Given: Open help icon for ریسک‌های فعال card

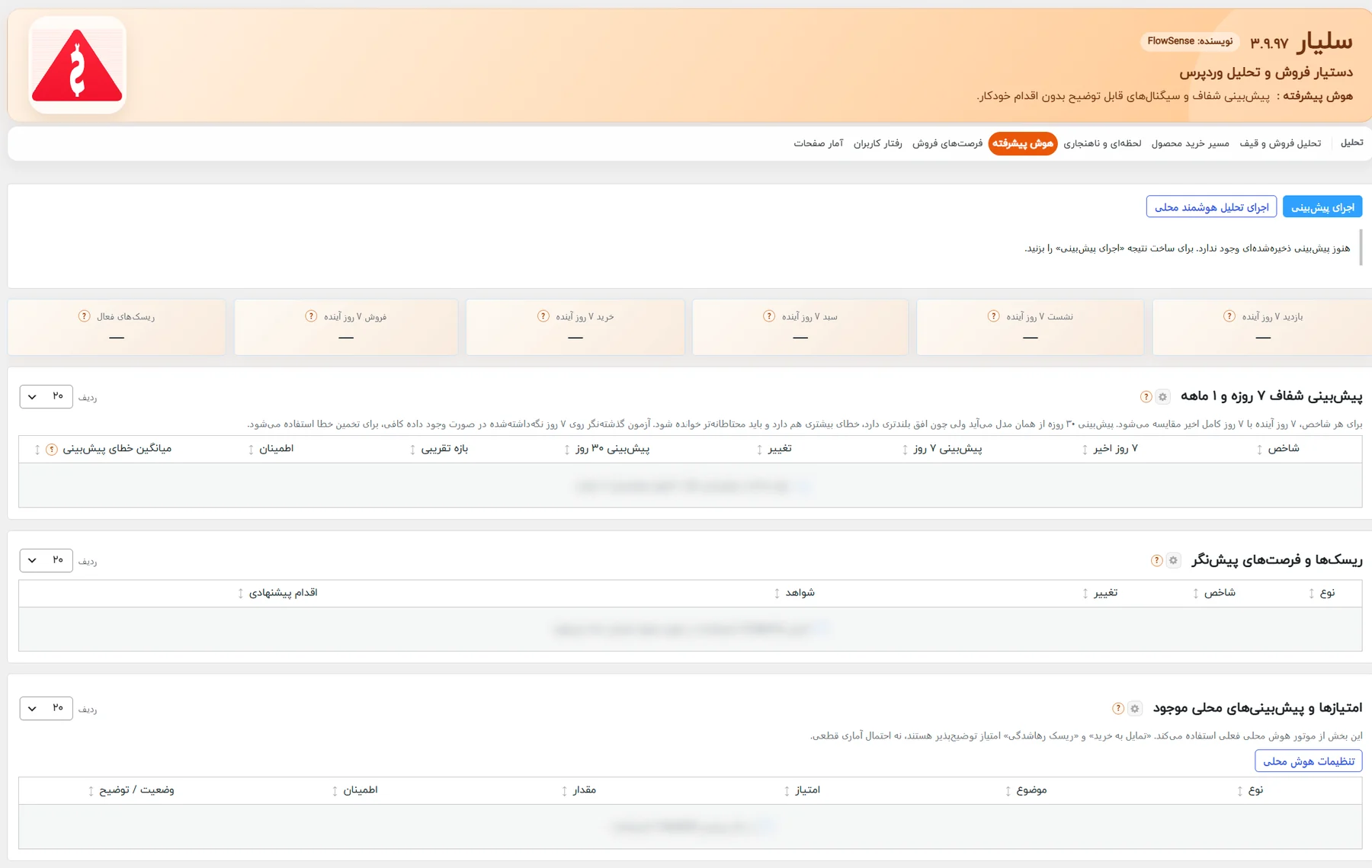Looking at the screenshot, I should coord(84,316).
